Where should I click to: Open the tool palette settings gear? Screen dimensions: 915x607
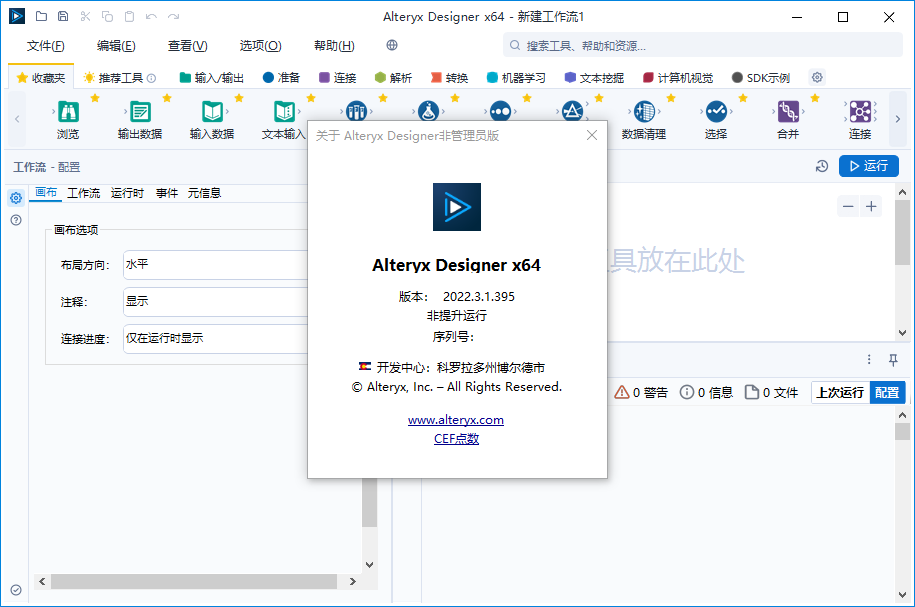point(816,76)
